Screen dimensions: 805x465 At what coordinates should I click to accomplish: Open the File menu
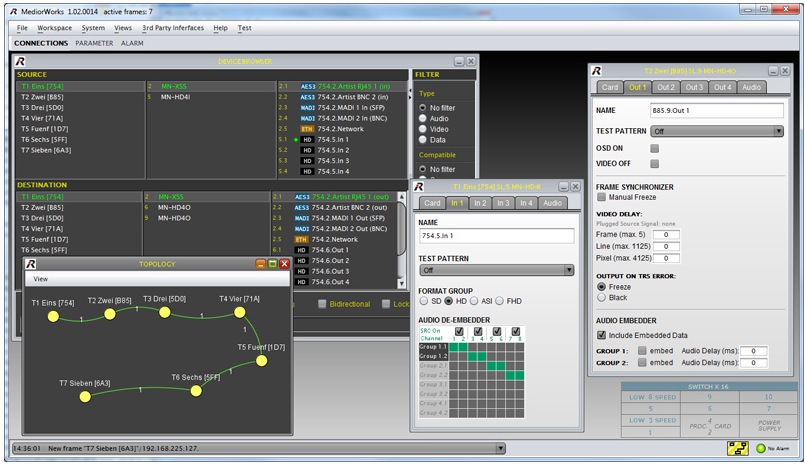click(22, 28)
